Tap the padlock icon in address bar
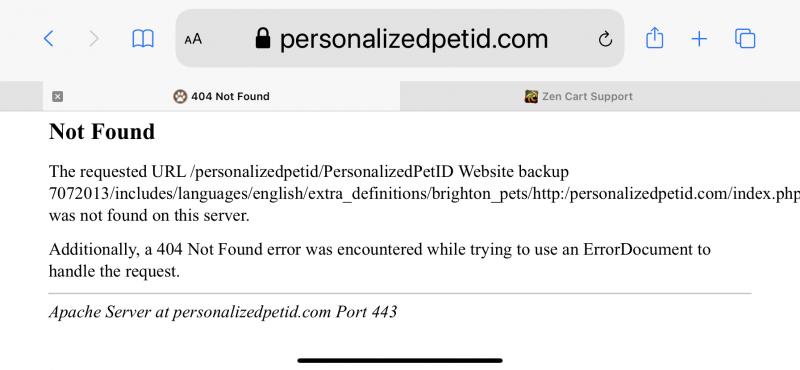 [x=262, y=38]
